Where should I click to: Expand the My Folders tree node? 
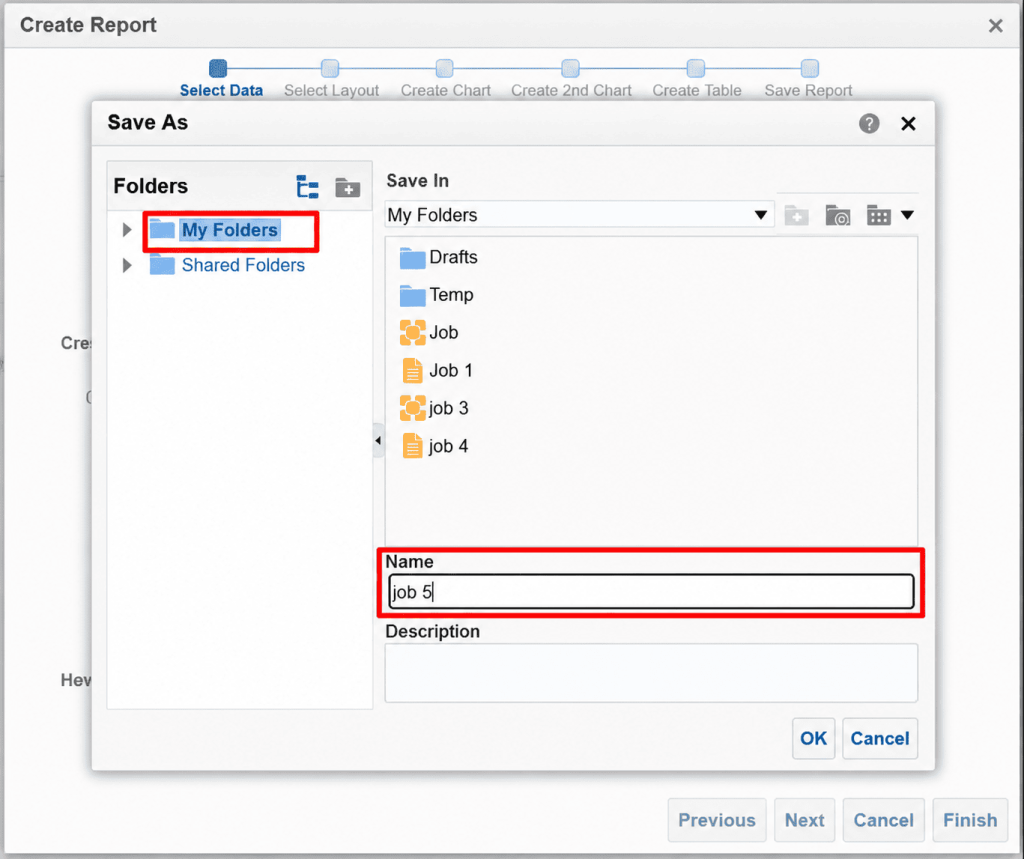[x=127, y=230]
